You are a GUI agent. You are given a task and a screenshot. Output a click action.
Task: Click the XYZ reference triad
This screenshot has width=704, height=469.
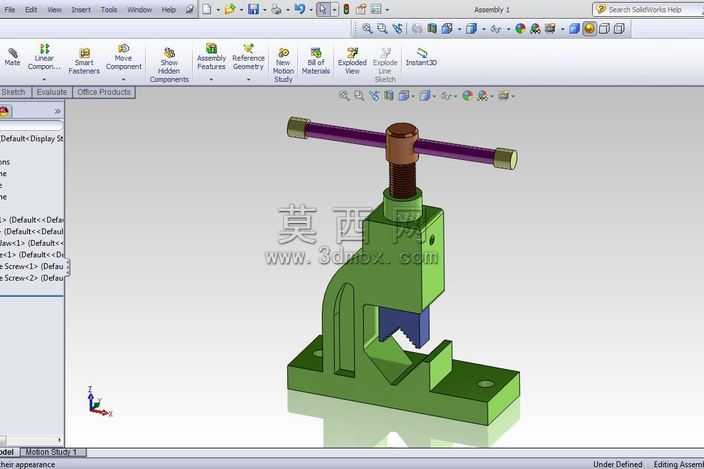pos(98,401)
